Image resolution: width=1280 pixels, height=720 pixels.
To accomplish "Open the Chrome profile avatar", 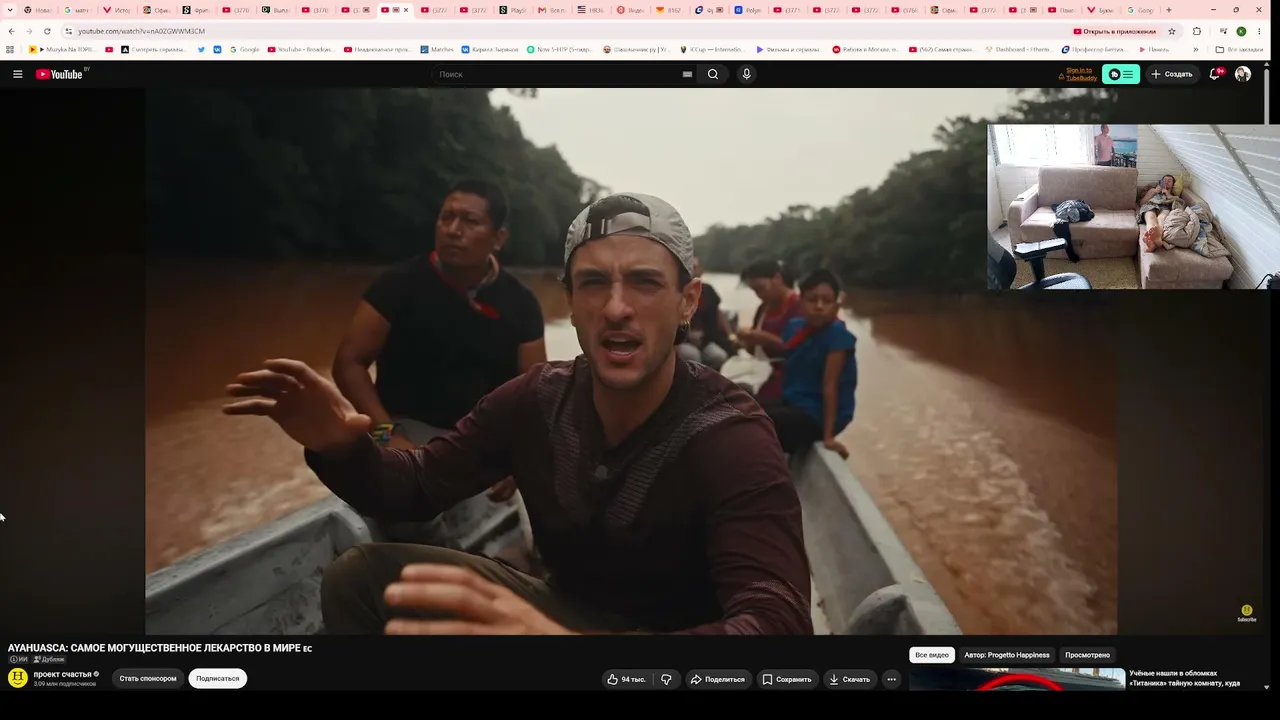I will 1241,31.
